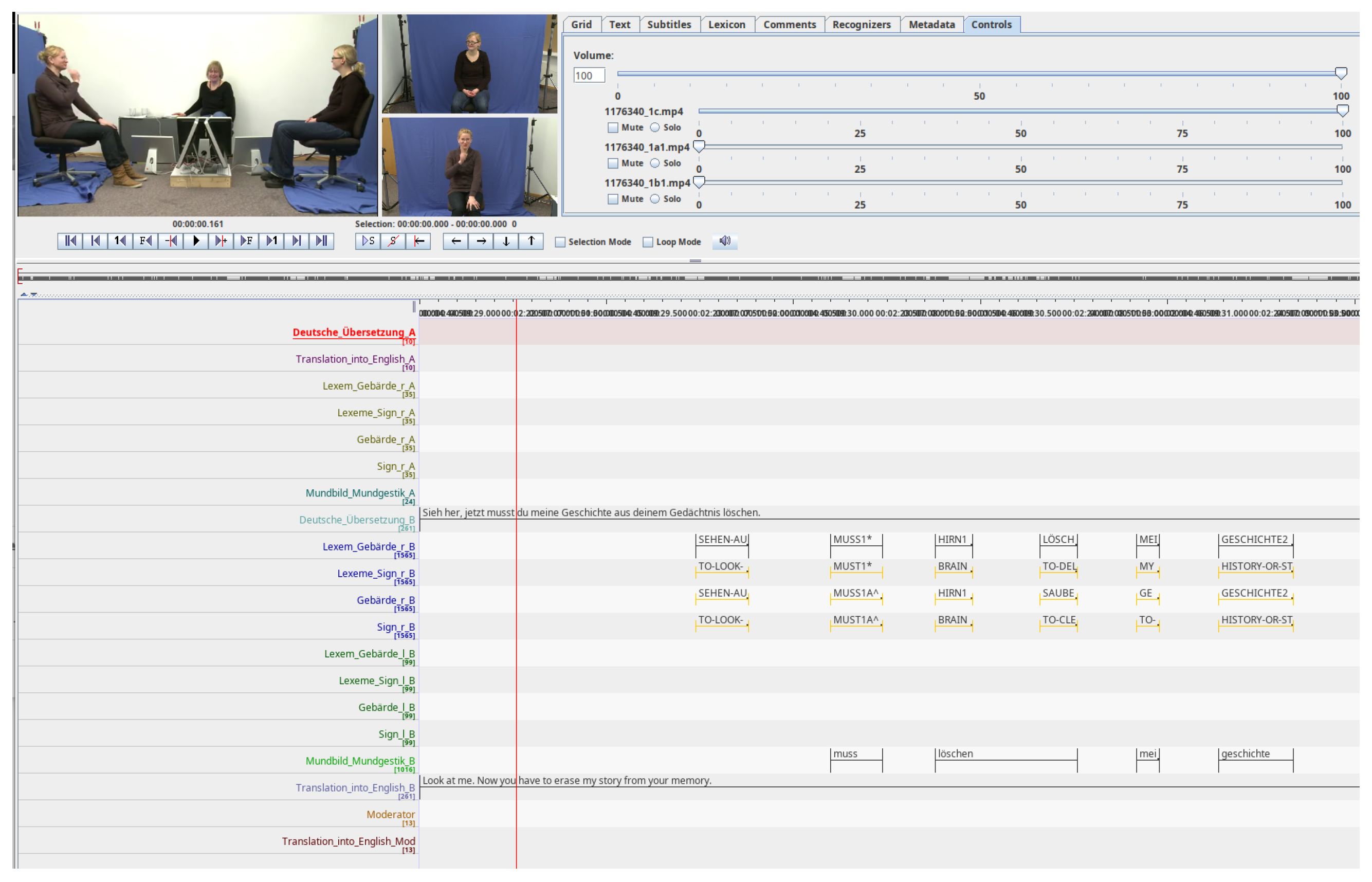Click the clear selection icon
Image resolution: width=1372 pixels, height=882 pixels.
(x=393, y=241)
